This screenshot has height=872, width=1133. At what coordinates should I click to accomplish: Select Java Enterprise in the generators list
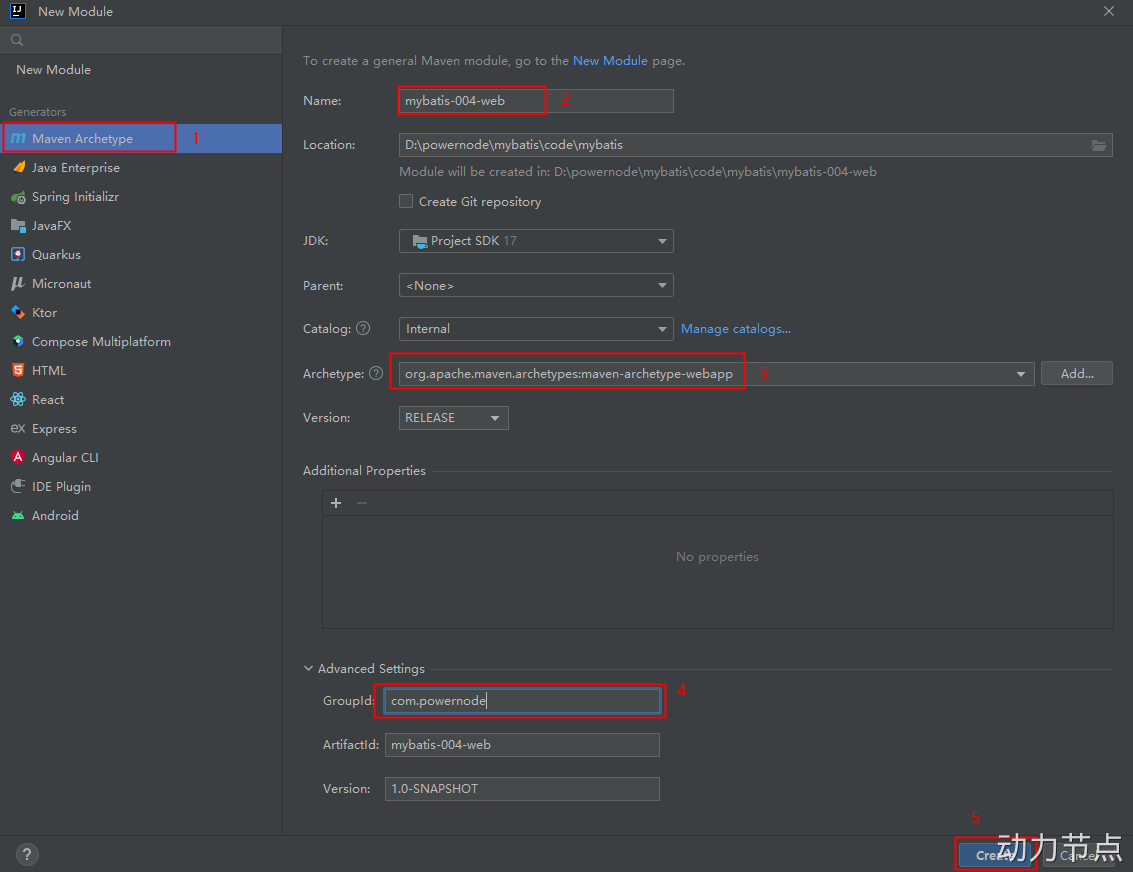(x=76, y=168)
